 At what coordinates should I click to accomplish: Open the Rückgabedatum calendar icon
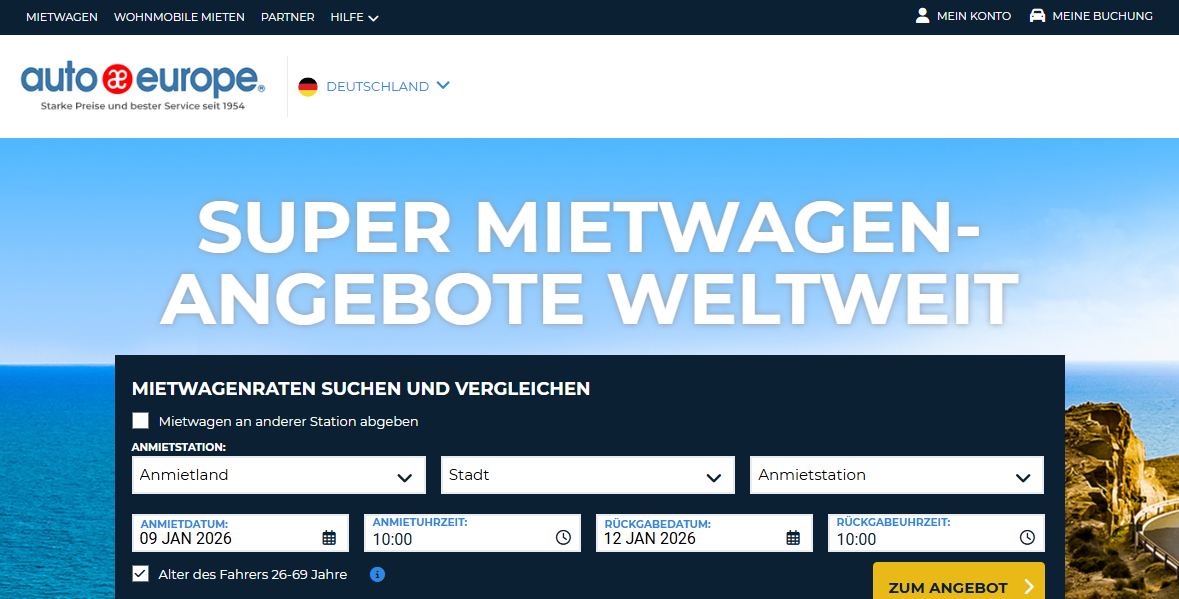point(793,538)
